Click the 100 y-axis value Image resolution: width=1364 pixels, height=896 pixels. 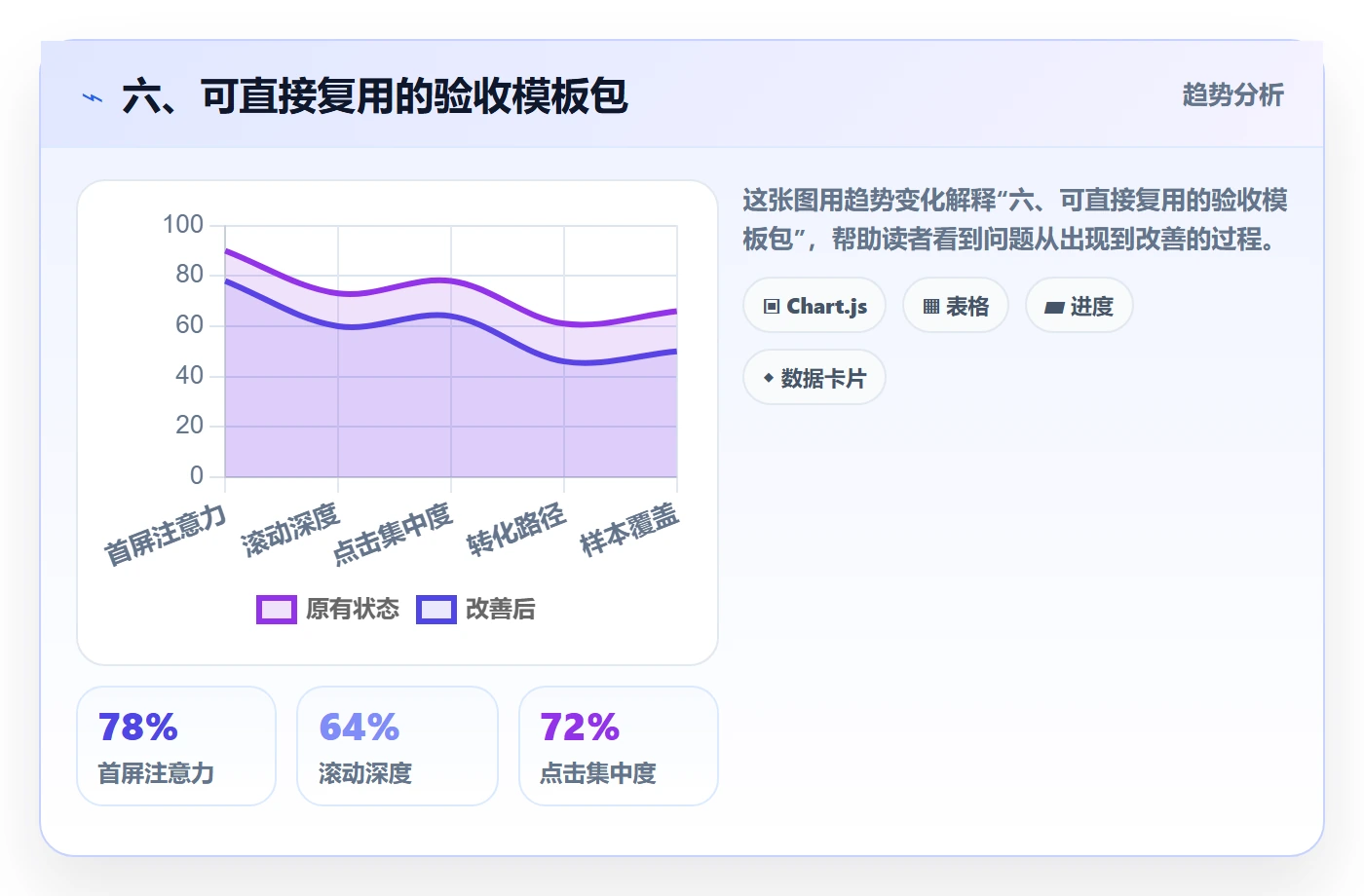click(183, 225)
